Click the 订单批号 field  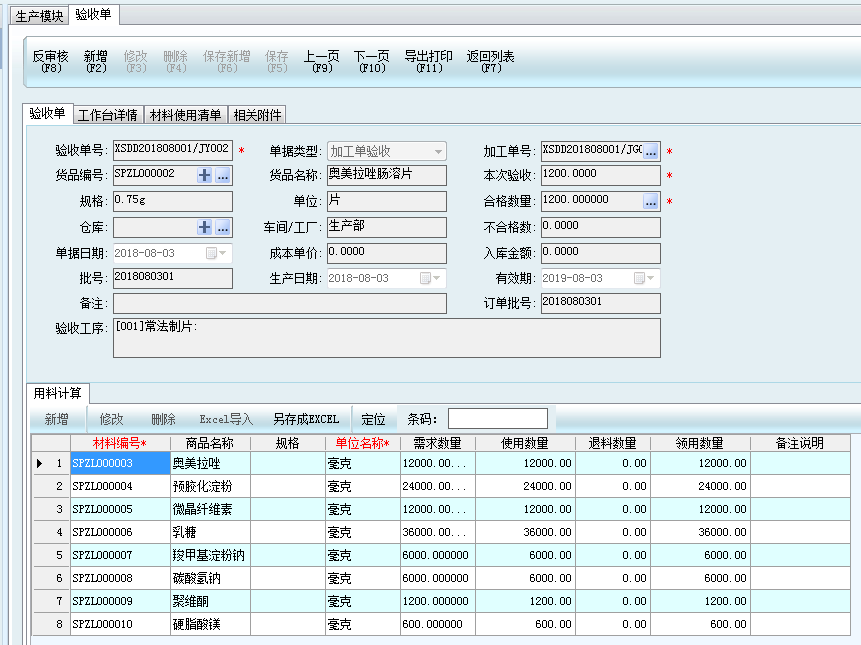601,304
